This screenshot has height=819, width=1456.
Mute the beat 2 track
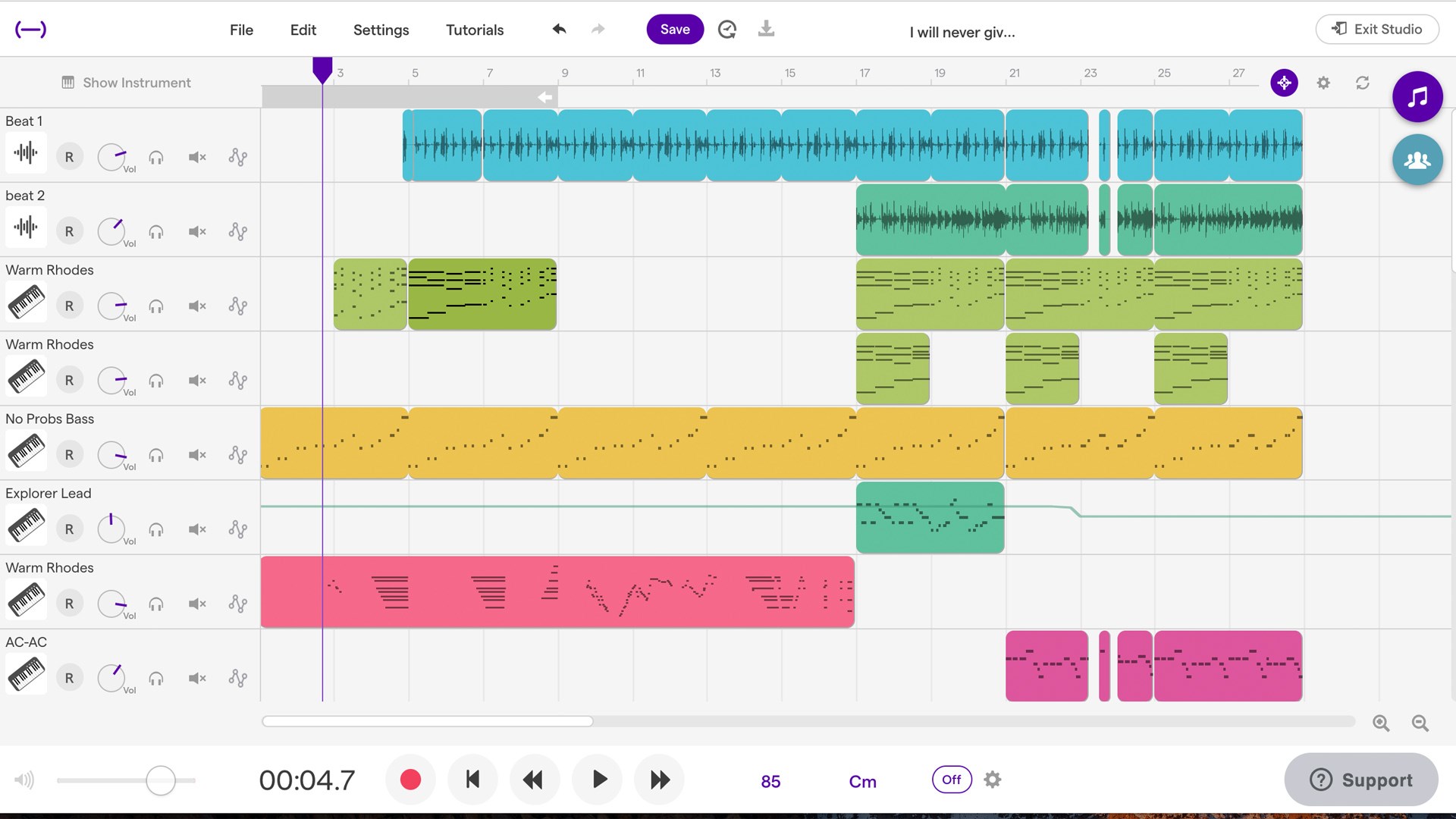(x=197, y=231)
